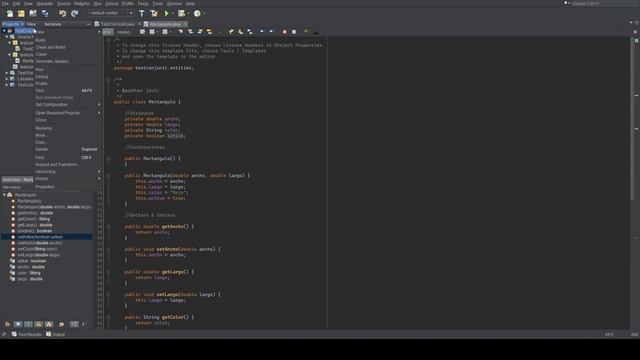Image resolution: width=640 pixels, height=360 pixels.
Task: Click the Undo arrow in main toolbar
Action: [62, 13]
